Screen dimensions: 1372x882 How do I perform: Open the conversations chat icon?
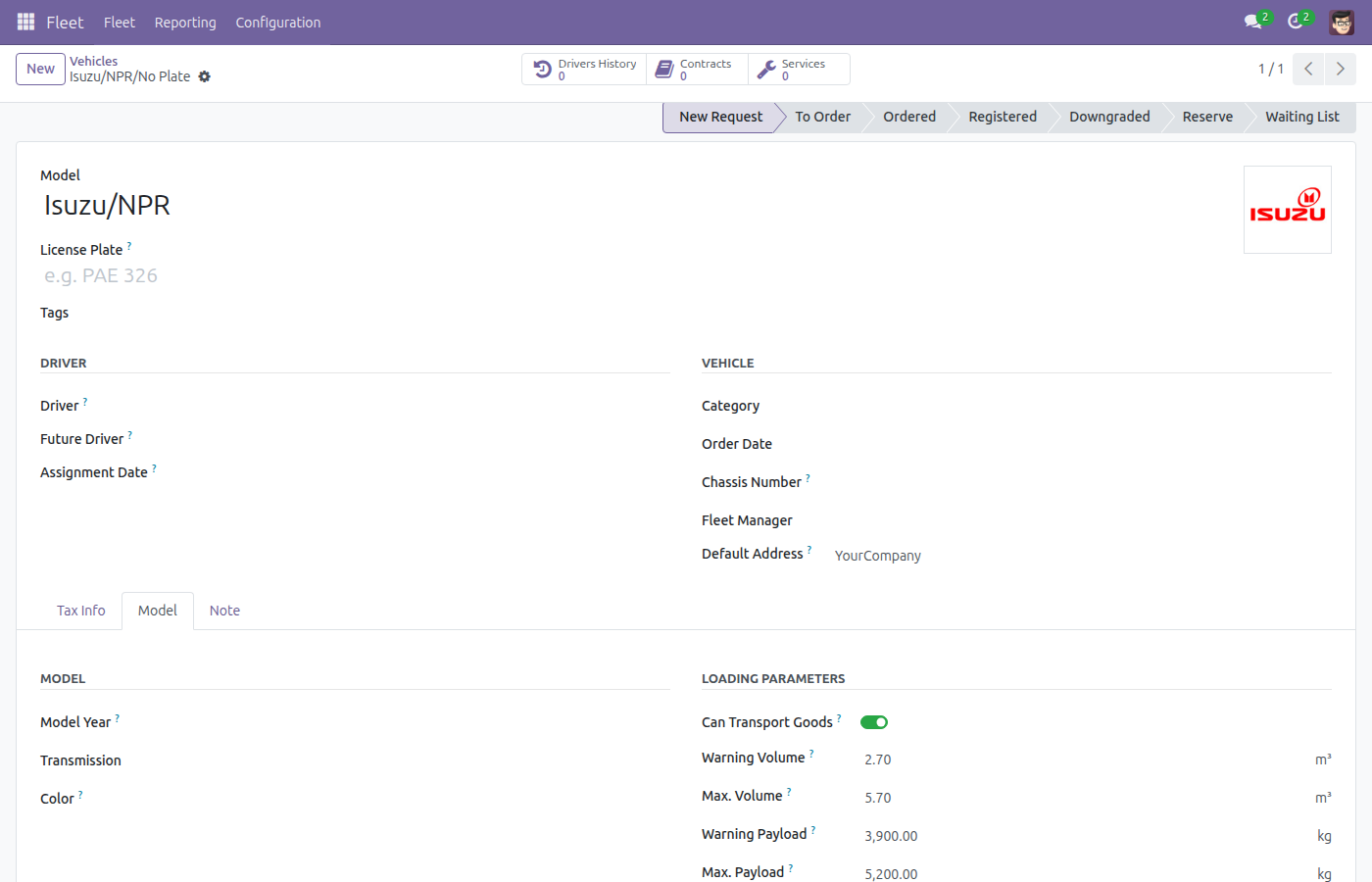point(1253,22)
